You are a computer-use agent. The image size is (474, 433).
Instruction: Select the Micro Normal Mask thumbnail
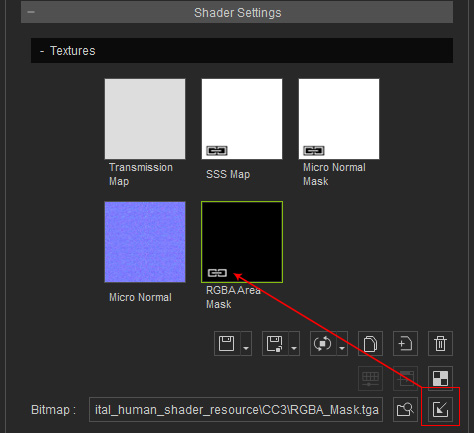339,119
